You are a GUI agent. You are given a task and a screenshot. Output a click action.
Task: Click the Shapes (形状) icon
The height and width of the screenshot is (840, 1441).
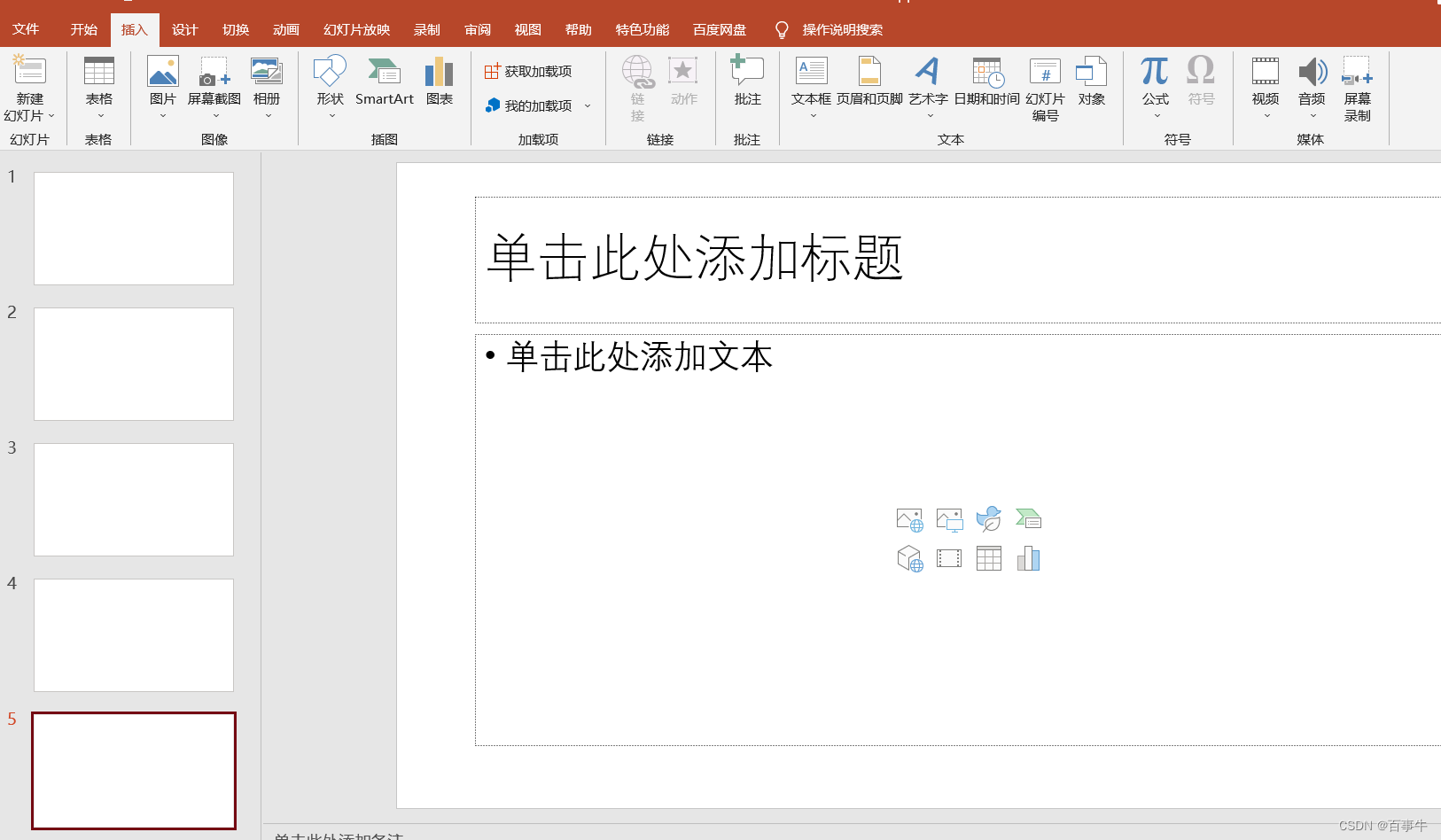click(331, 71)
